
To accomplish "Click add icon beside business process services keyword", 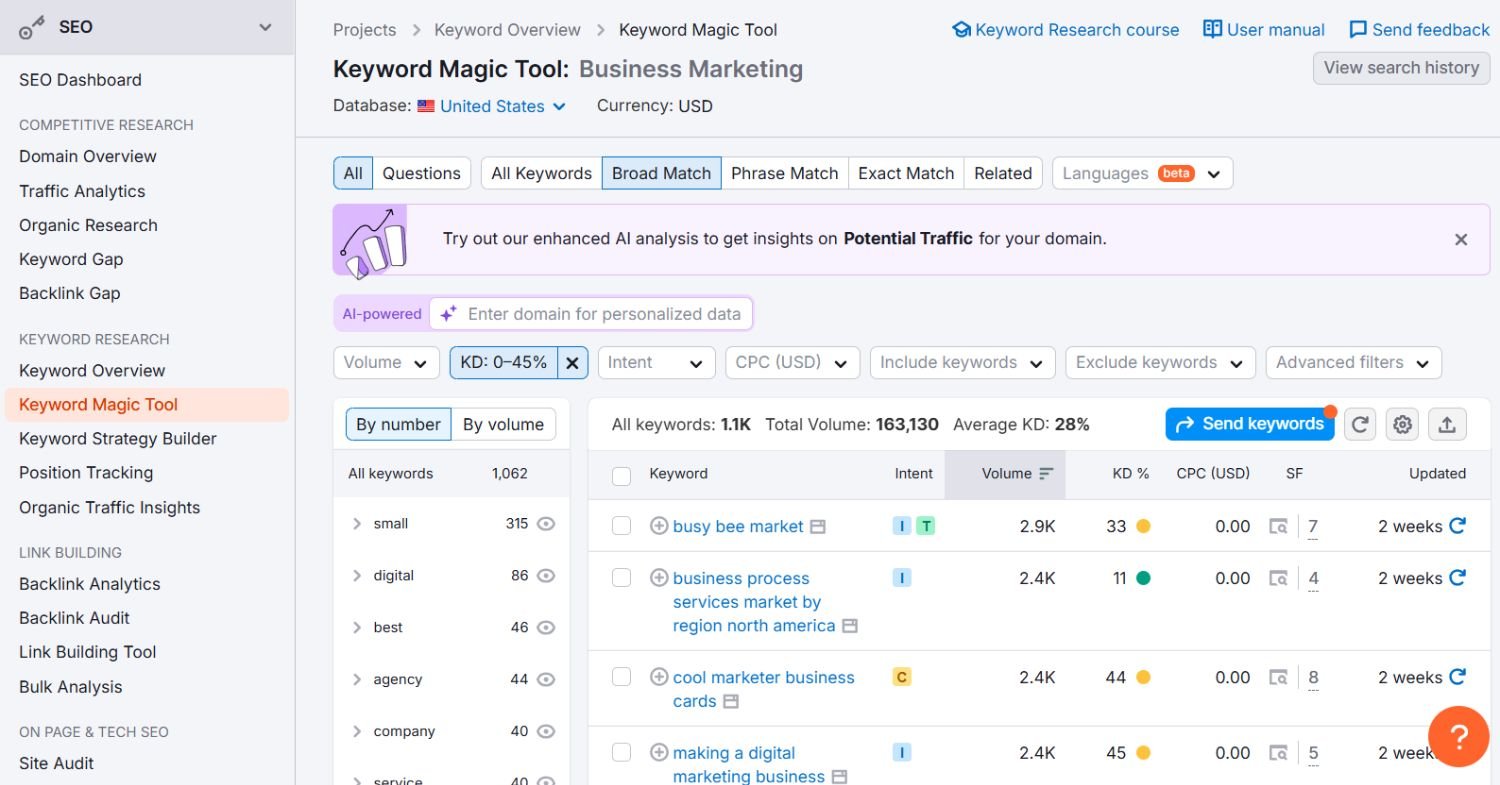I will tap(659, 578).
